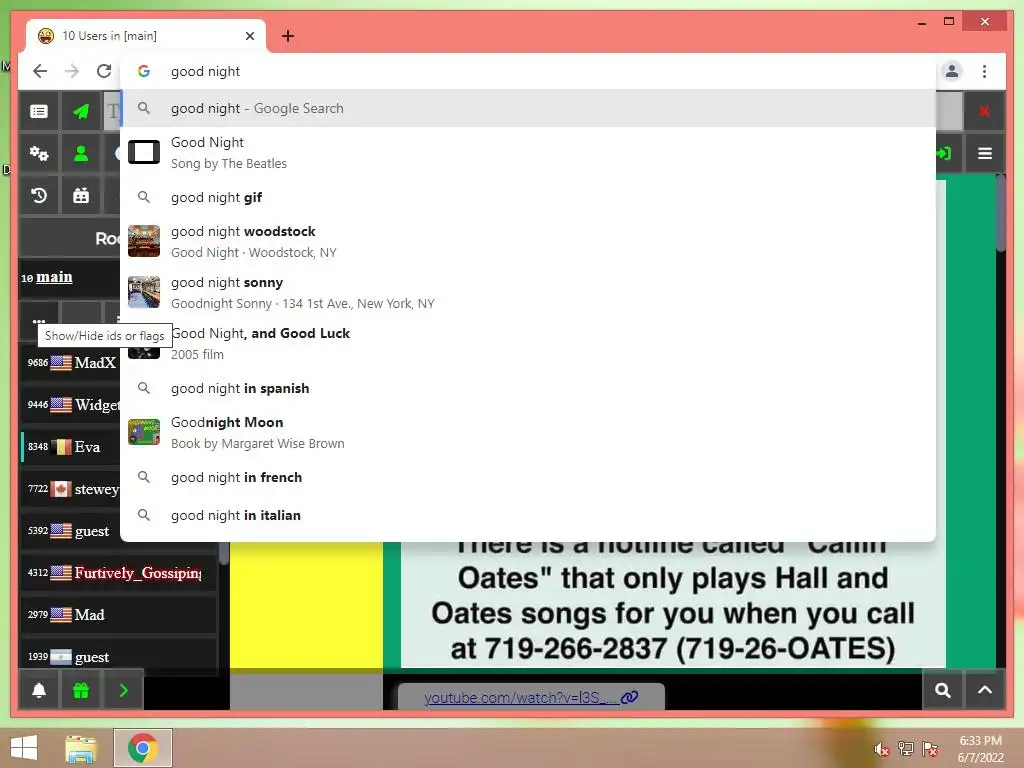Click the chat vertical scrollbar on the right
Image resolution: width=1024 pixels, height=768 pixels.
click(1000, 216)
